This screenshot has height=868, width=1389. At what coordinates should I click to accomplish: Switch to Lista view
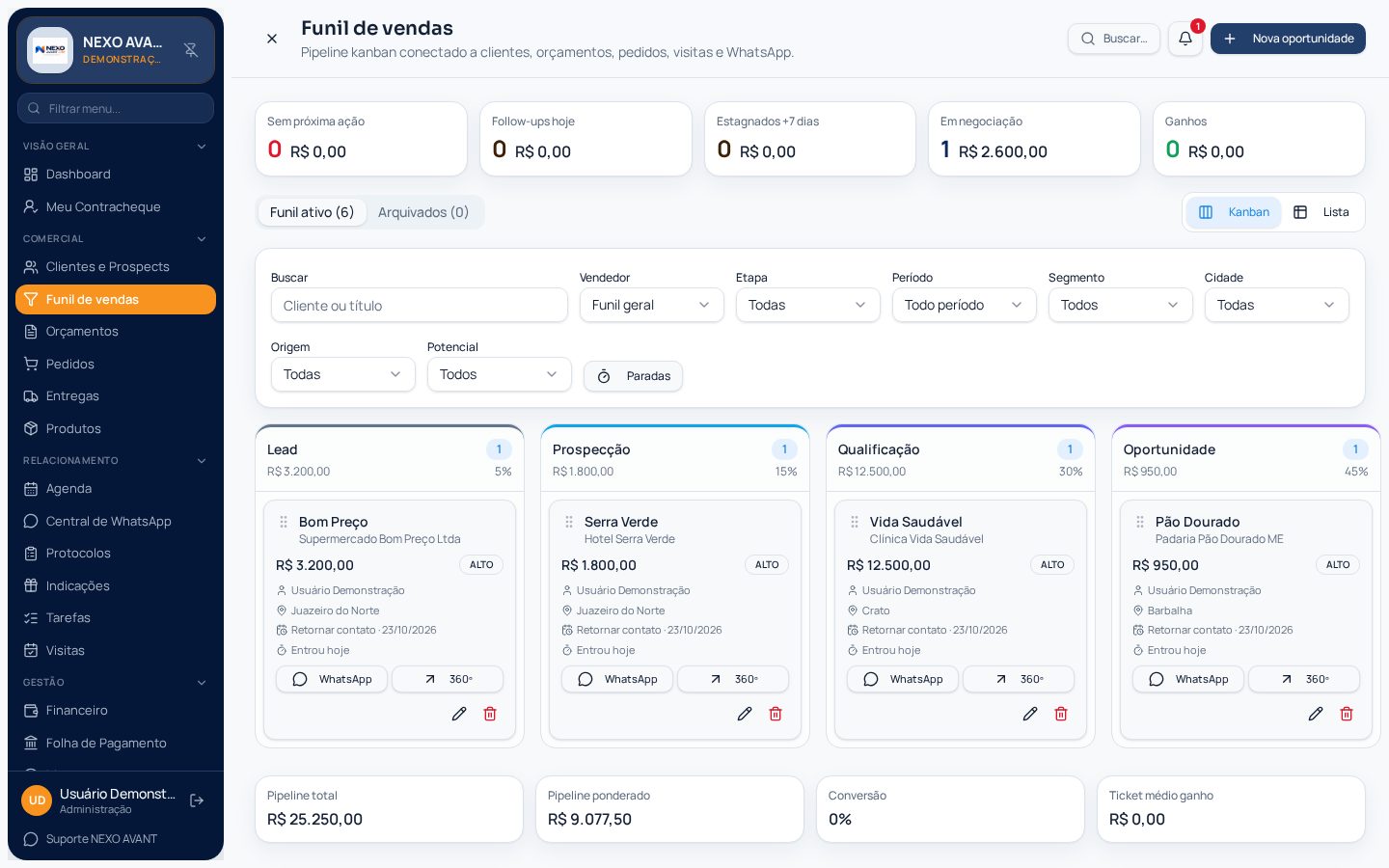tap(1321, 212)
